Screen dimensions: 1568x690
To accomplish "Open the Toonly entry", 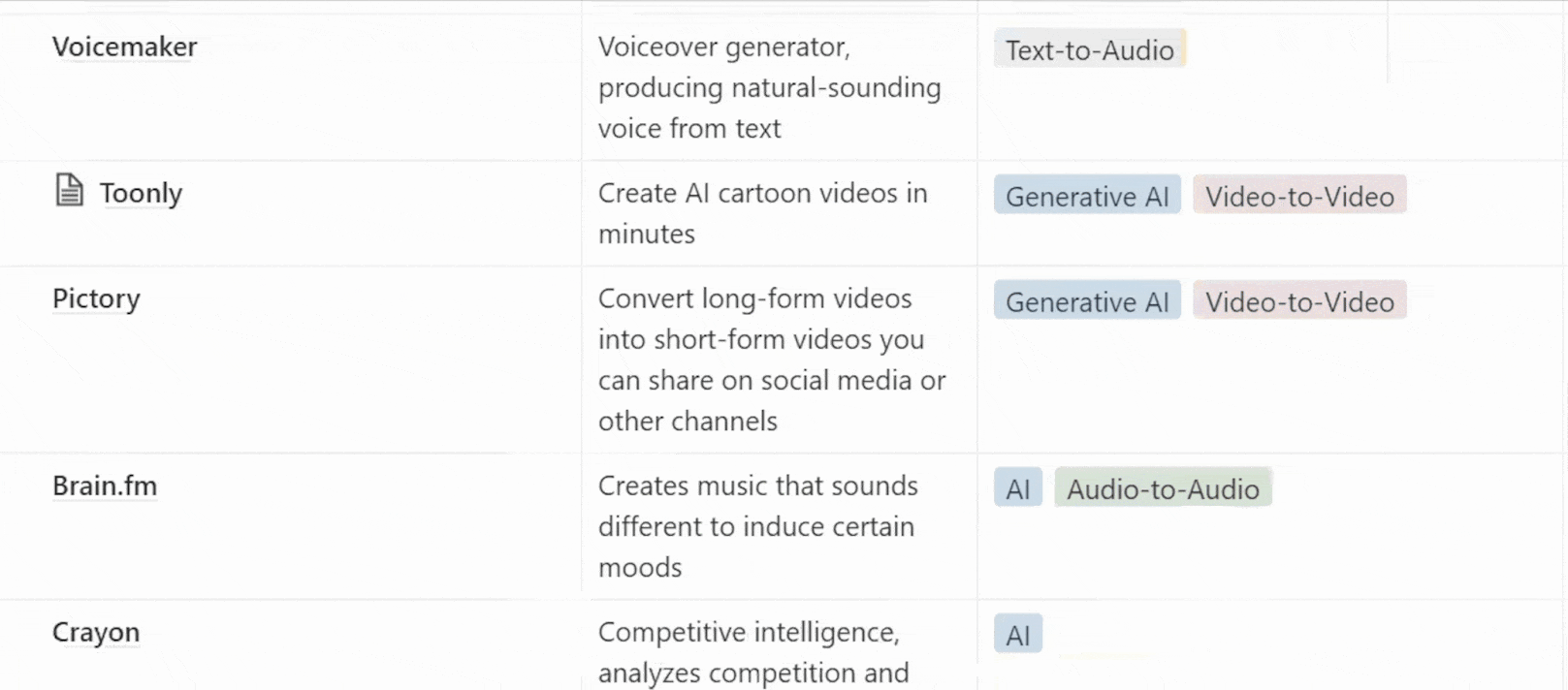I will click(141, 193).
